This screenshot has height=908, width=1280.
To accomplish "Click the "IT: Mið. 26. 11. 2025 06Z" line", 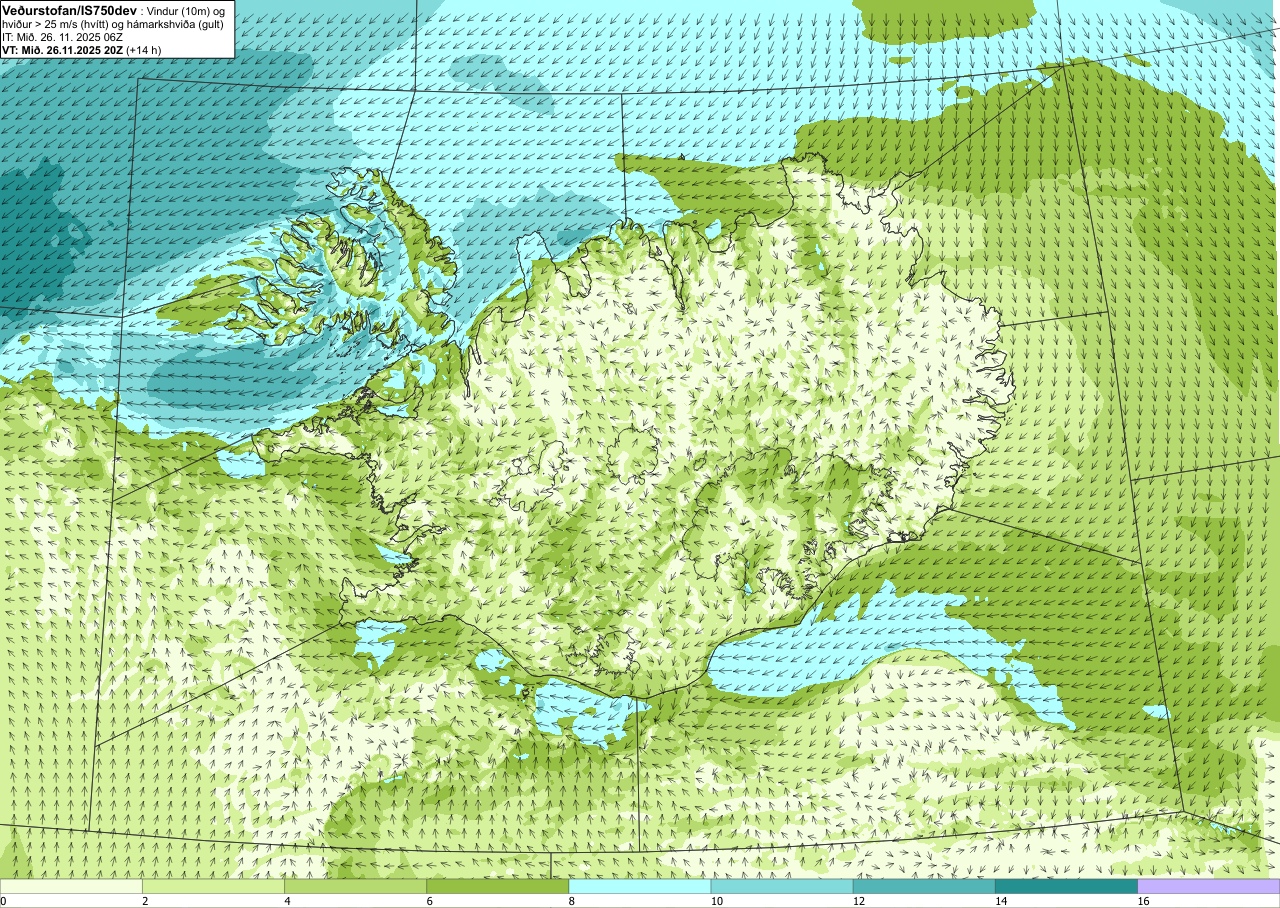I will pyautogui.click(x=63, y=36).
